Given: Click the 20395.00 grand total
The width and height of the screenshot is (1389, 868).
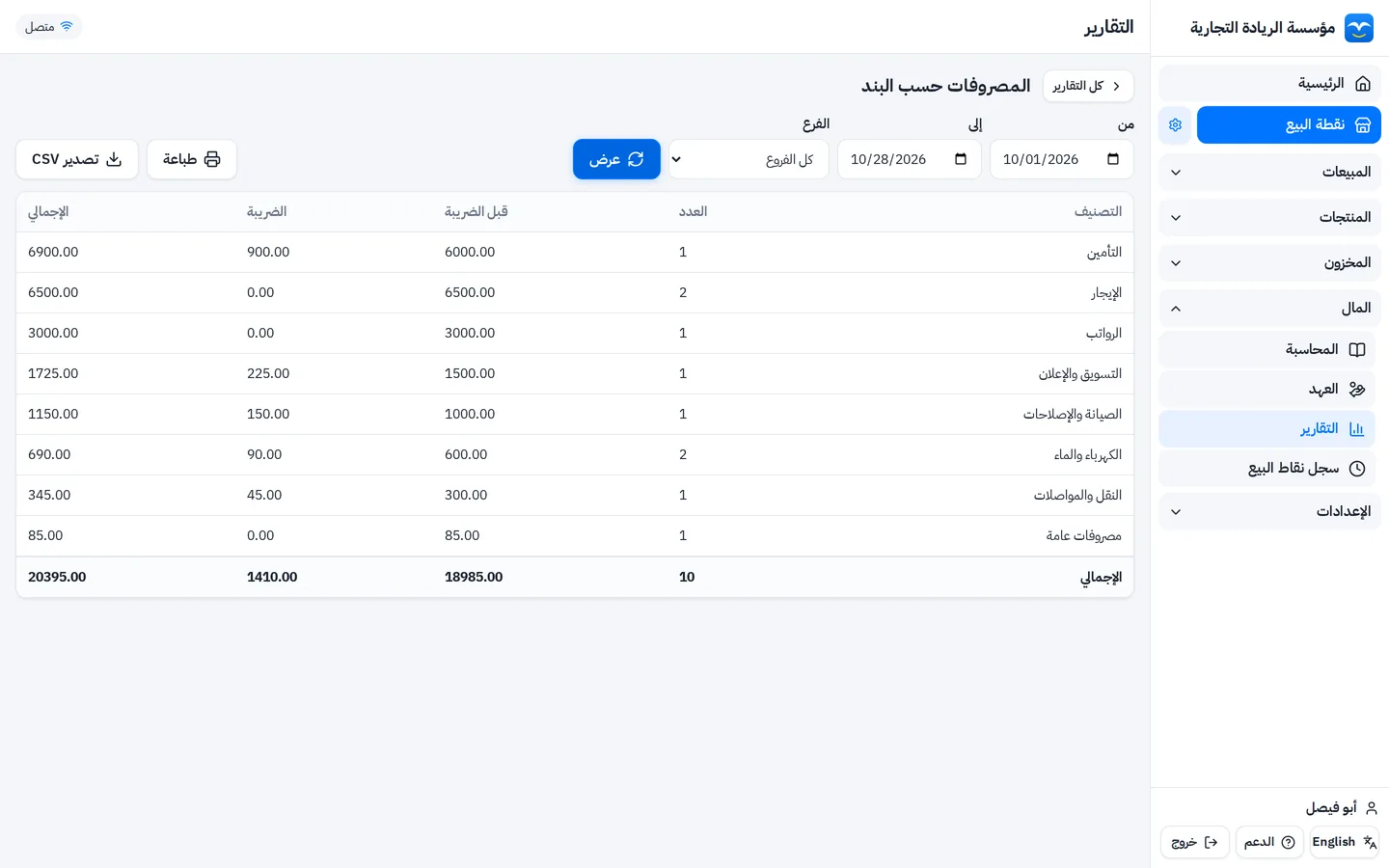Looking at the screenshot, I should tap(57, 578).
